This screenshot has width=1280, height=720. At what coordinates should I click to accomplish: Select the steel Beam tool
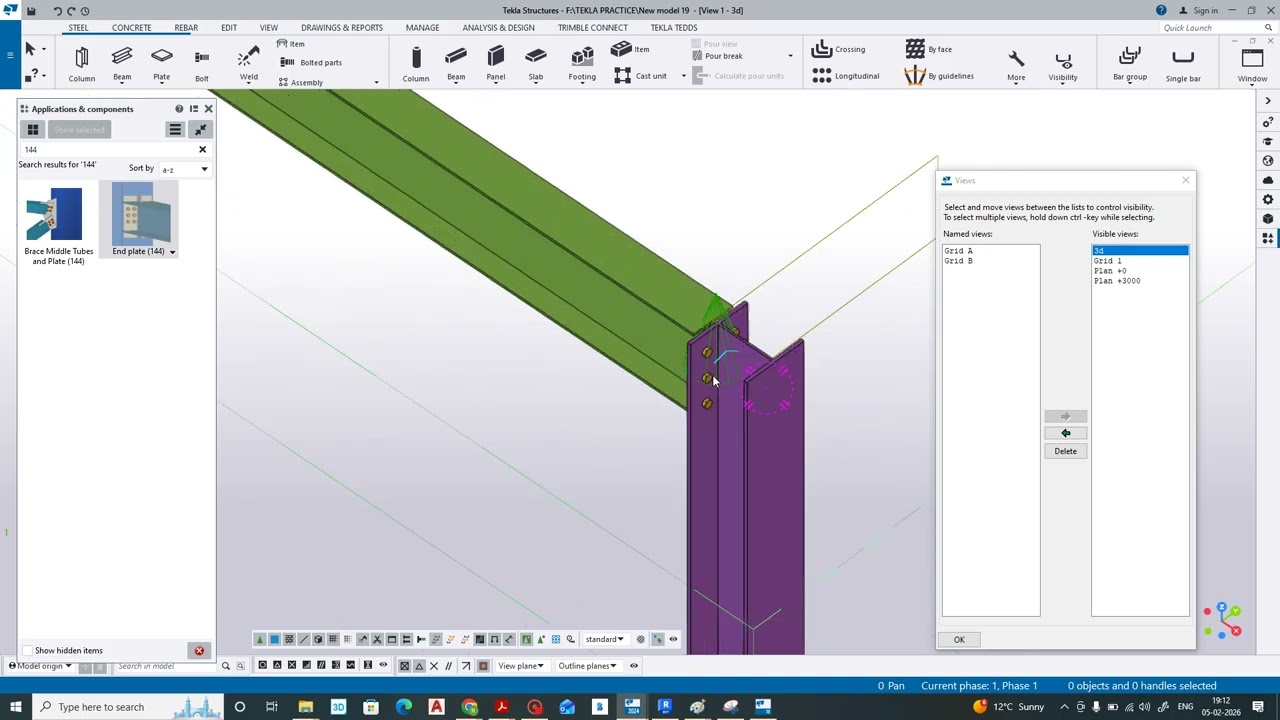(x=122, y=64)
